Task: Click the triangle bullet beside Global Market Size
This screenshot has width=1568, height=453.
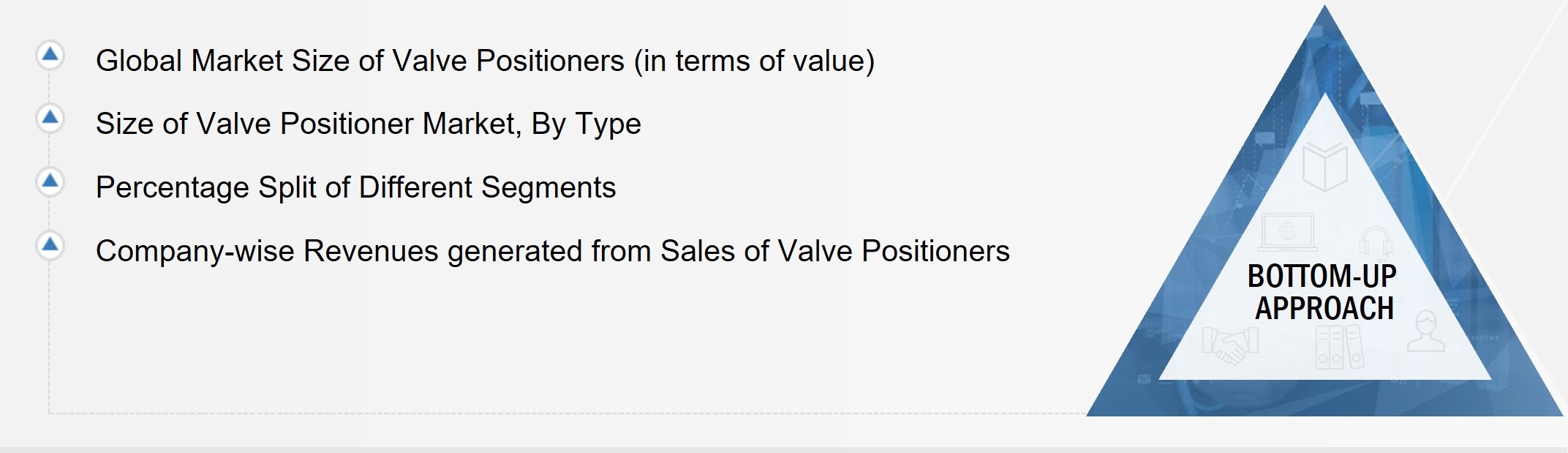Action: pyautogui.click(x=50, y=55)
